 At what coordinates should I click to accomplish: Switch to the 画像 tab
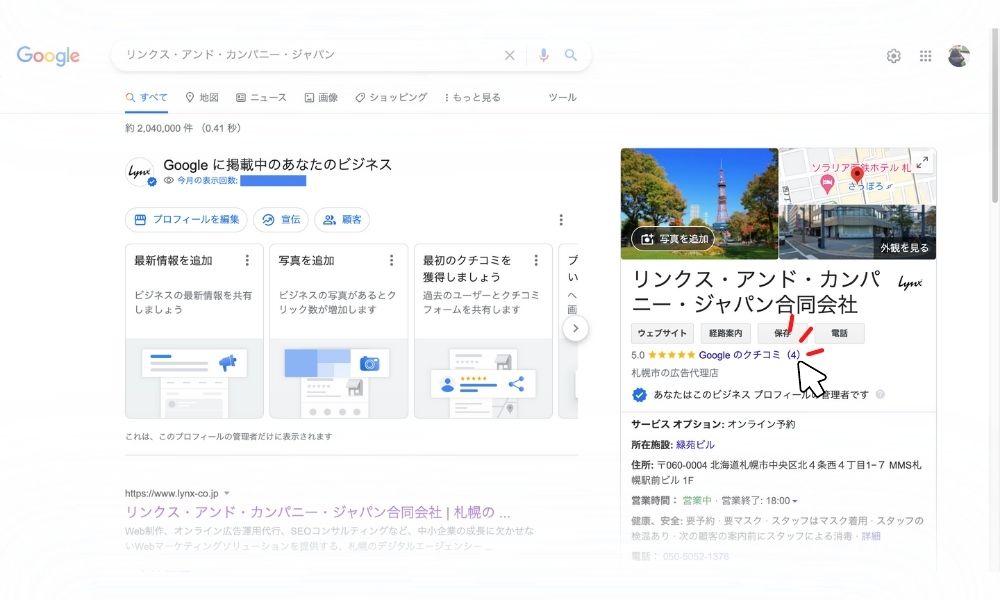321,98
